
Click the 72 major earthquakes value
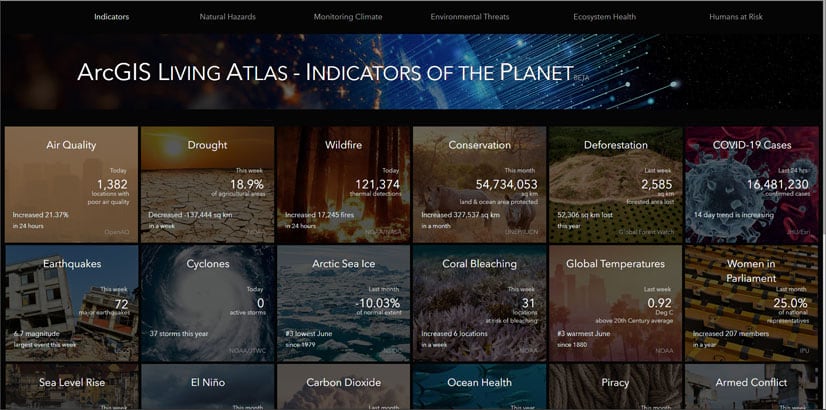click(x=122, y=304)
